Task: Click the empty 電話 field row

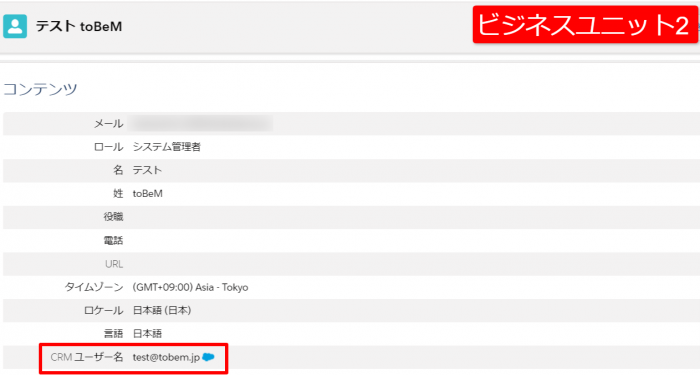Action: [351, 241]
